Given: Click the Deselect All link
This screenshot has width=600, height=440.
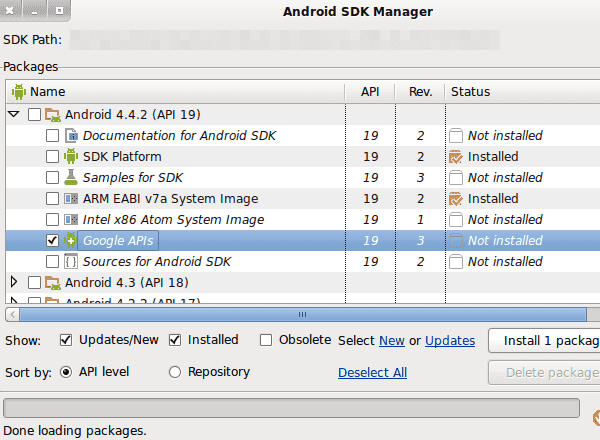Looking at the screenshot, I should click(x=372, y=372).
